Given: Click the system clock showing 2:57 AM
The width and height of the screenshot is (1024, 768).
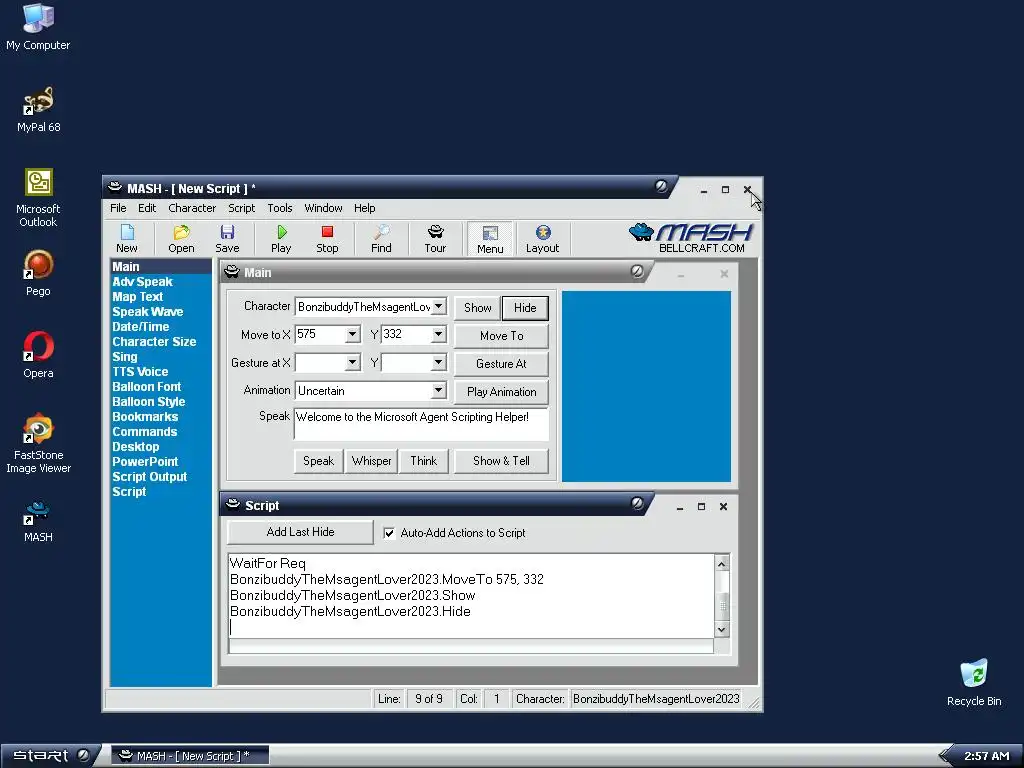Looking at the screenshot, I should point(986,756).
